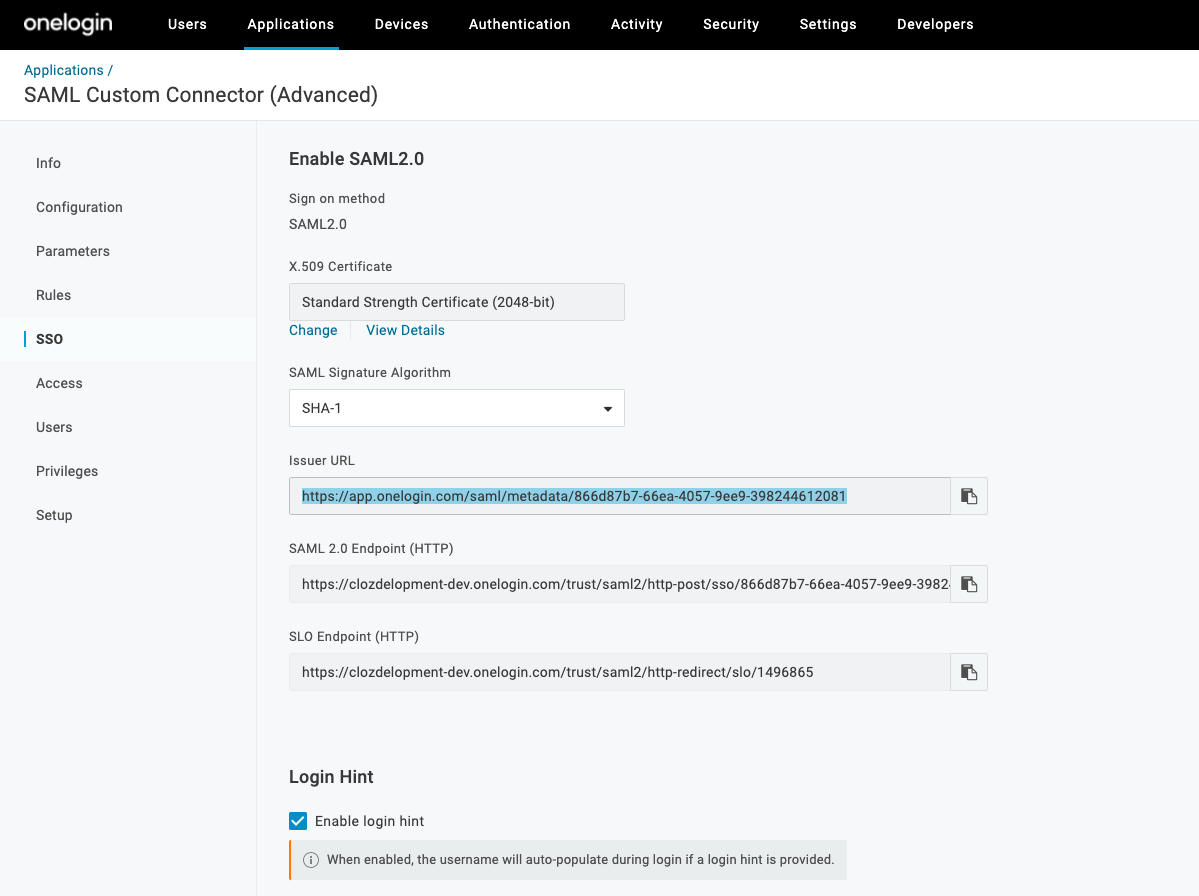Expand the SHA-1 algorithm selector arrow
The width and height of the screenshot is (1199, 896).
pos(607,408)
